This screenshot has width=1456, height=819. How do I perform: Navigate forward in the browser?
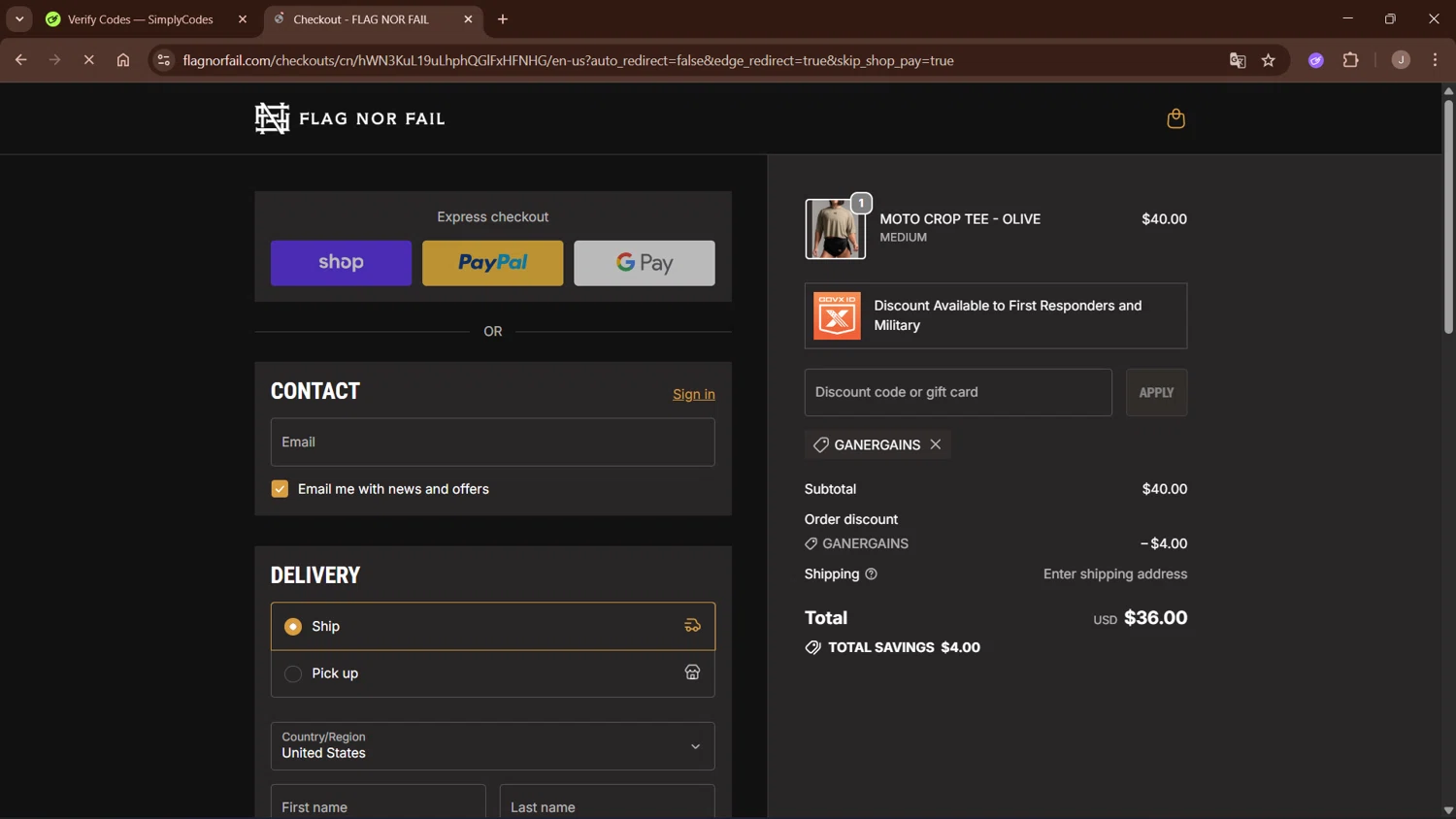(54, 60)
